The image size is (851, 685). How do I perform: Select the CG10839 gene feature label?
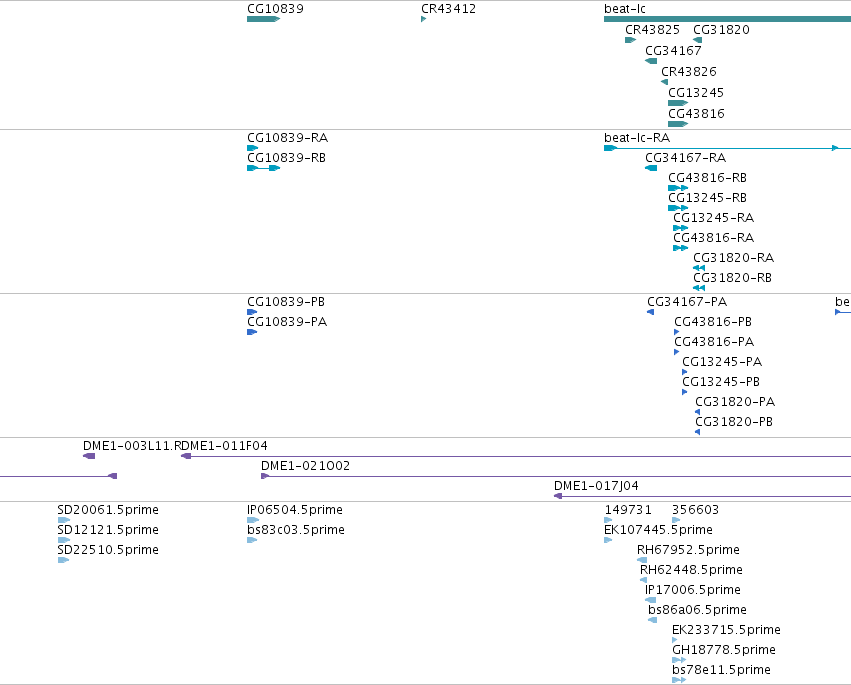(x=275, y=9)
